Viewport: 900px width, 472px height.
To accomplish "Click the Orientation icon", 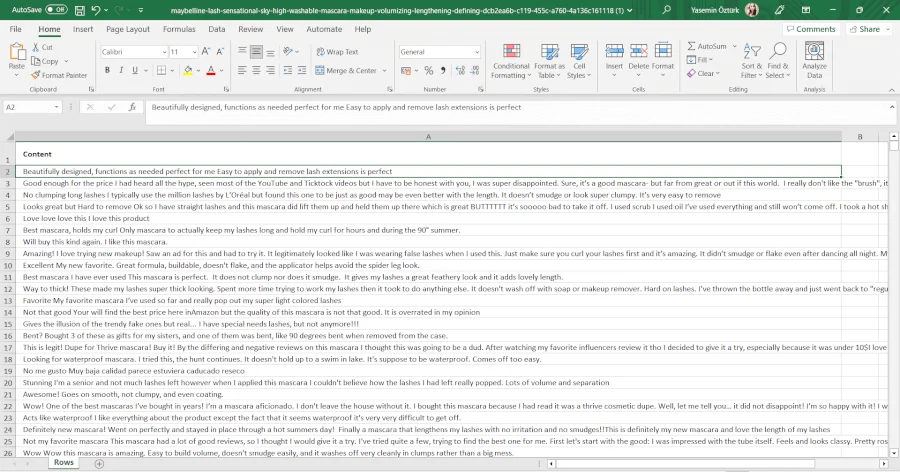I will (x=288, y=52).
